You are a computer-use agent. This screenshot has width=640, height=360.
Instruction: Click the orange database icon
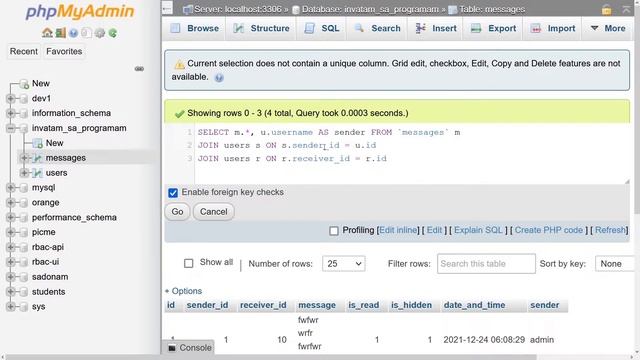pos(24,202)
